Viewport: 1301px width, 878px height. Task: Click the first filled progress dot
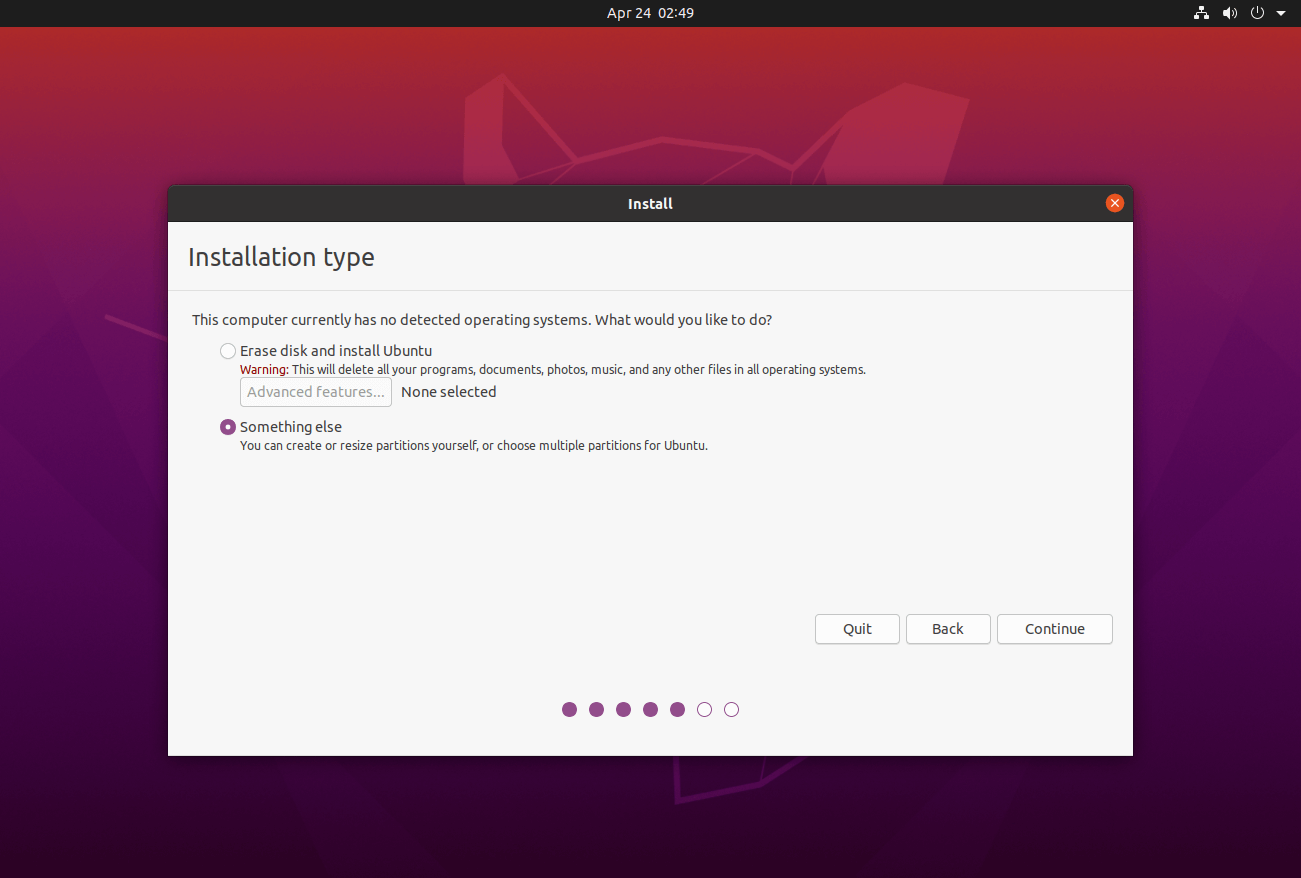[x=569, y=709]
